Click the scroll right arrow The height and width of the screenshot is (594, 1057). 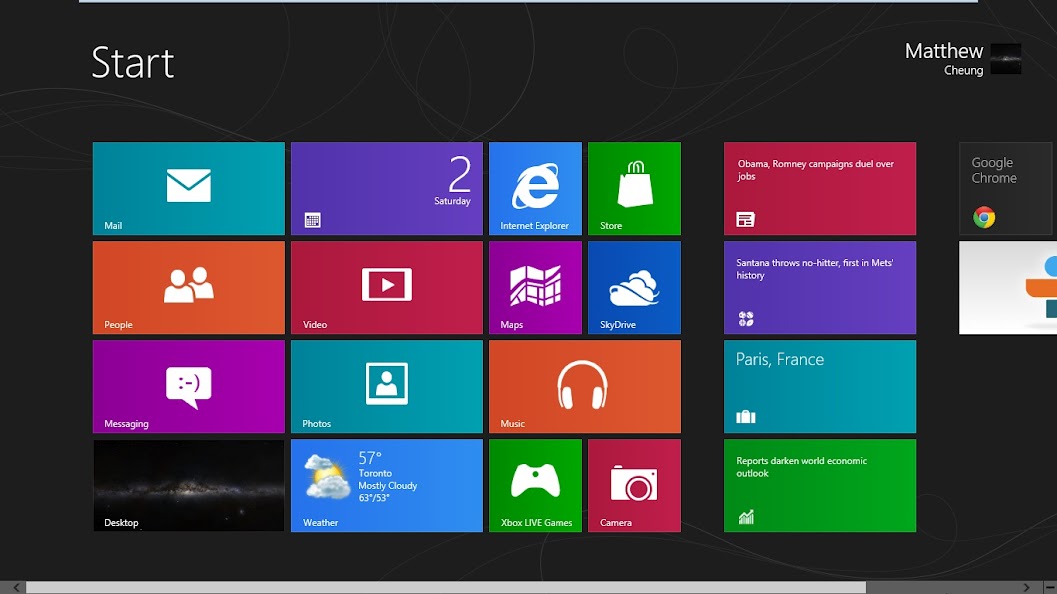pos(1027,588)
